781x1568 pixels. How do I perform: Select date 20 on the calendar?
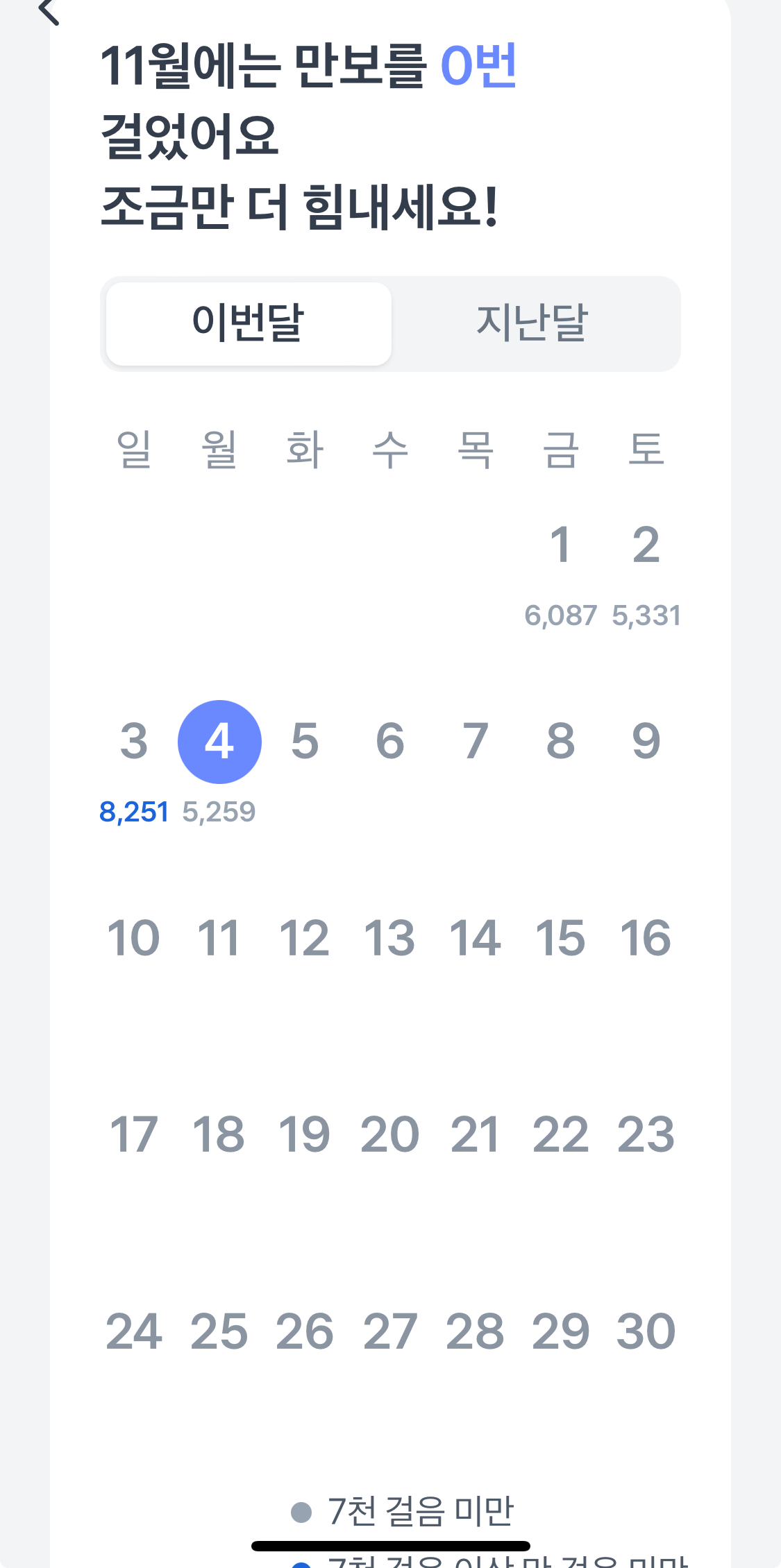(389, 1135)
